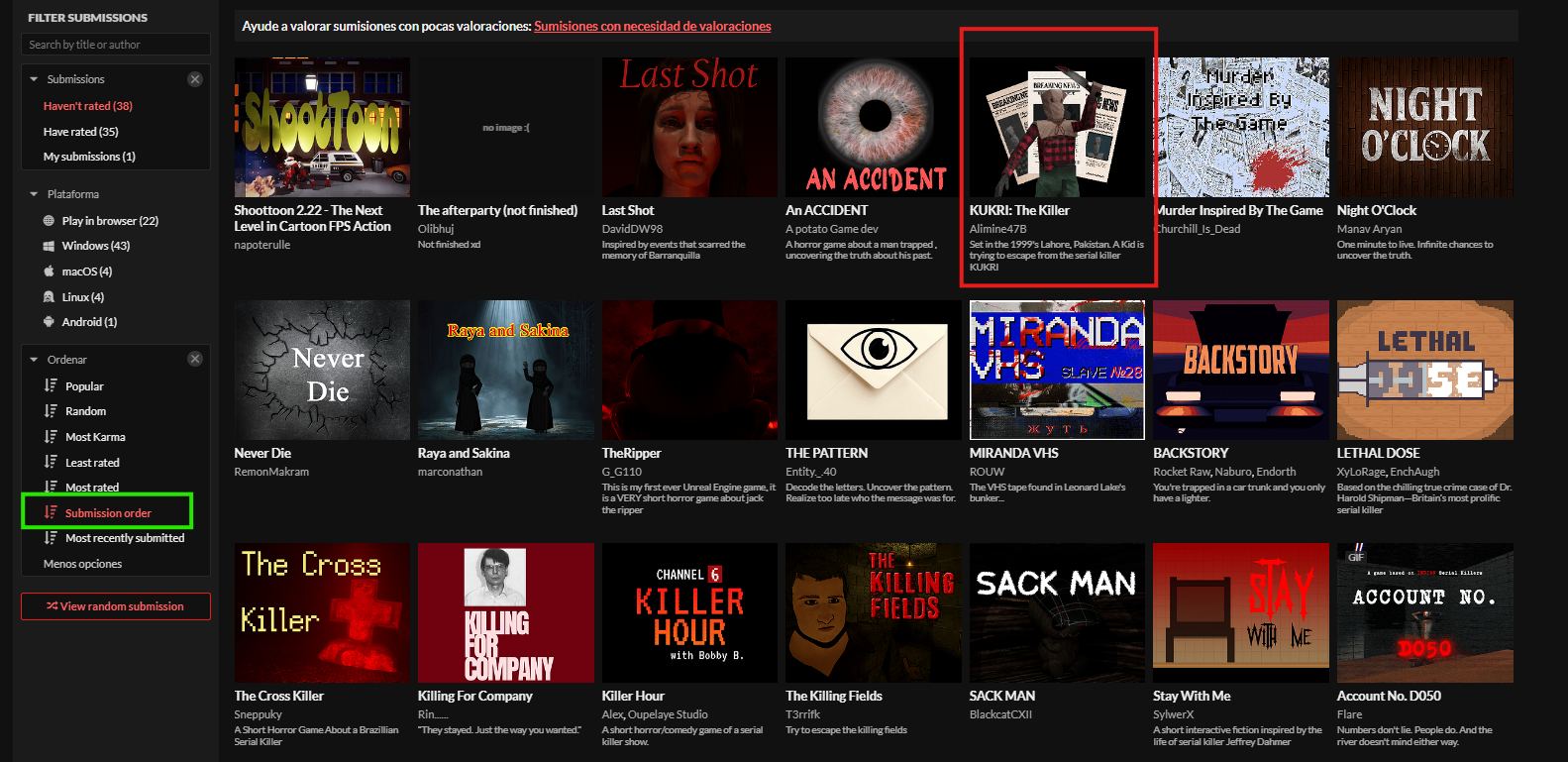This screenshot has height=762, width=1568.
Task: Open the Never Die cover image
Action: point(322,370)
